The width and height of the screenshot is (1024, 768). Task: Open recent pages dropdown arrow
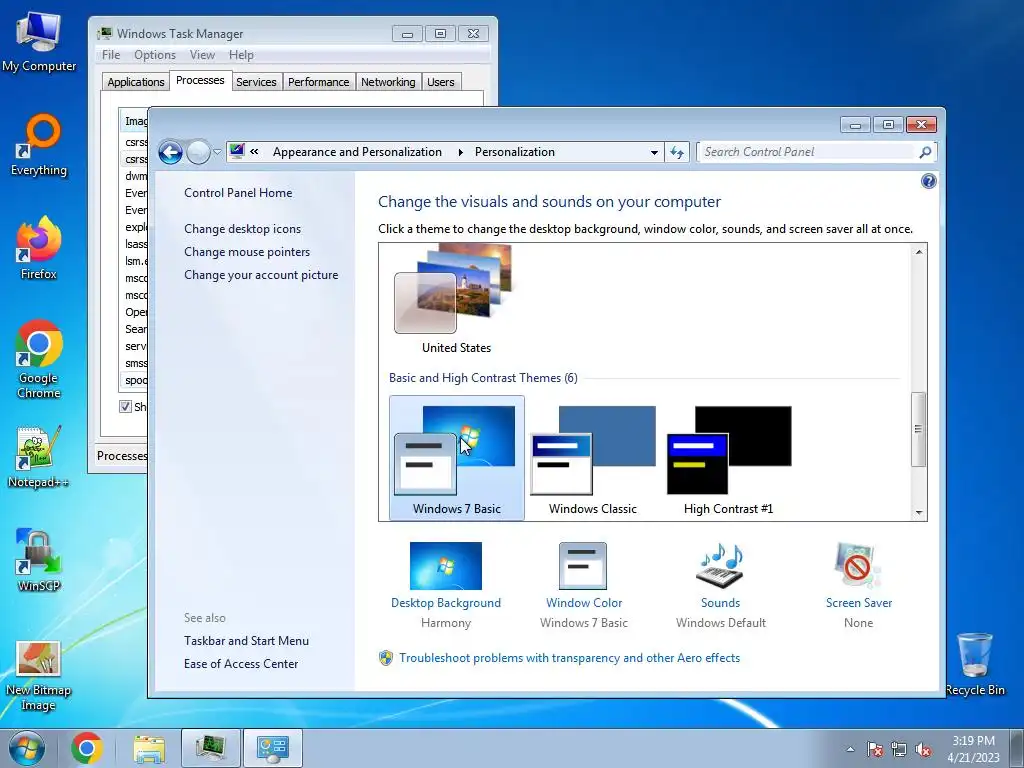point(217,152)
